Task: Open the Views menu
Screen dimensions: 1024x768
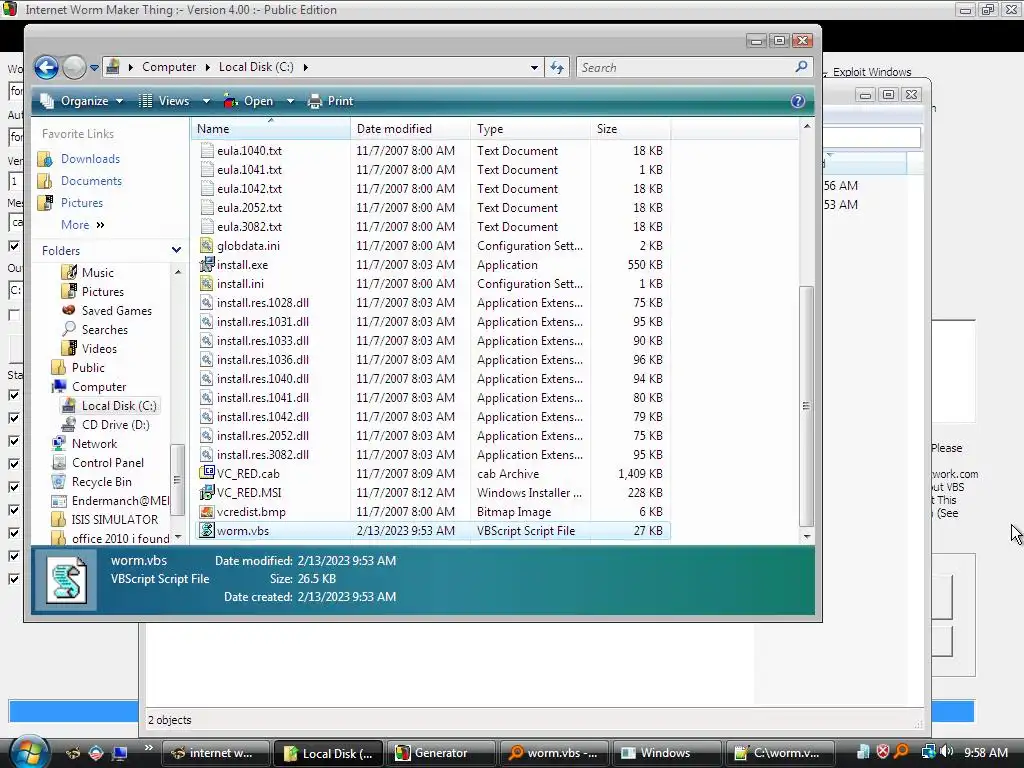Action: (165, 101)
